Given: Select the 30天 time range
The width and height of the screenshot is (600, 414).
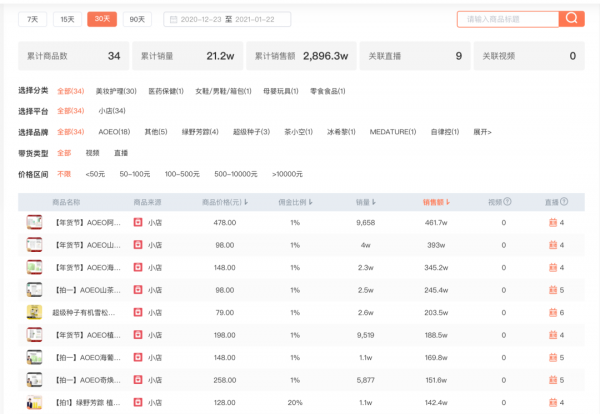Looking at the screenshot, I should tap(102, 19).
